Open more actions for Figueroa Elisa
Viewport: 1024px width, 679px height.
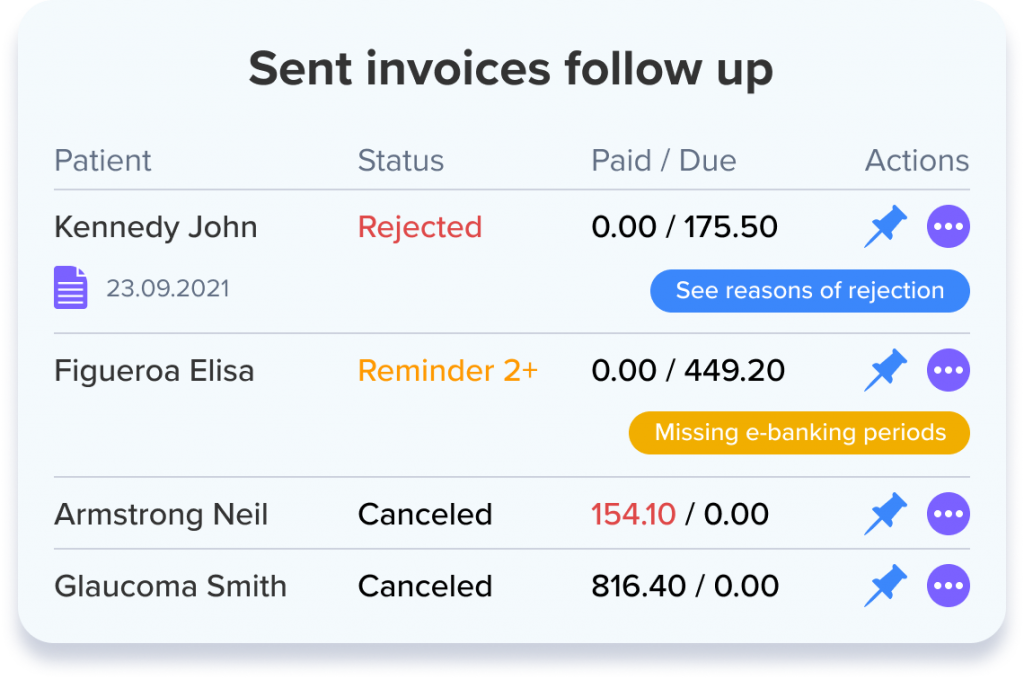click(948, 371)
